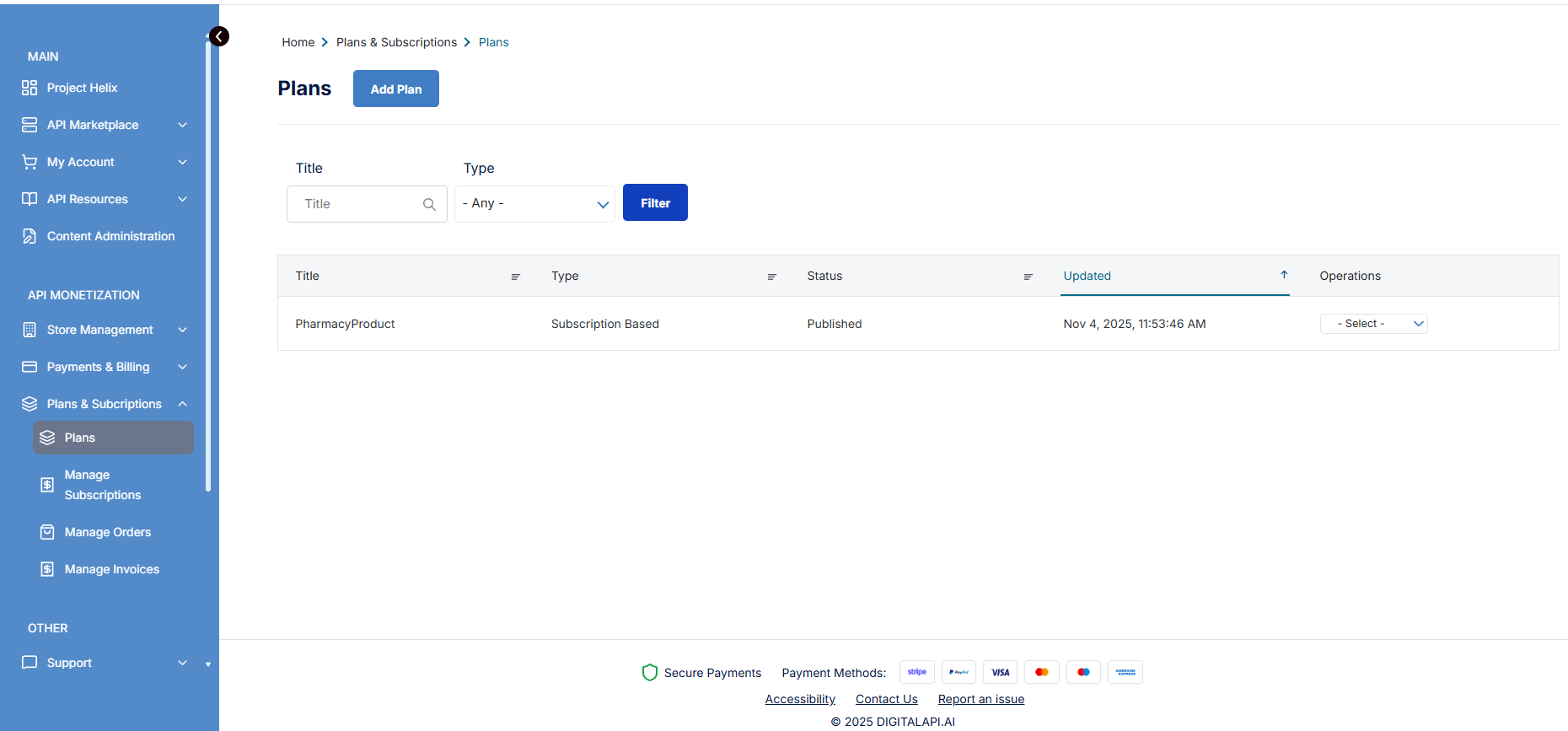Click the Status column sort icon
Viewport: 1568px width, 731px height.
click(1028, 277)
